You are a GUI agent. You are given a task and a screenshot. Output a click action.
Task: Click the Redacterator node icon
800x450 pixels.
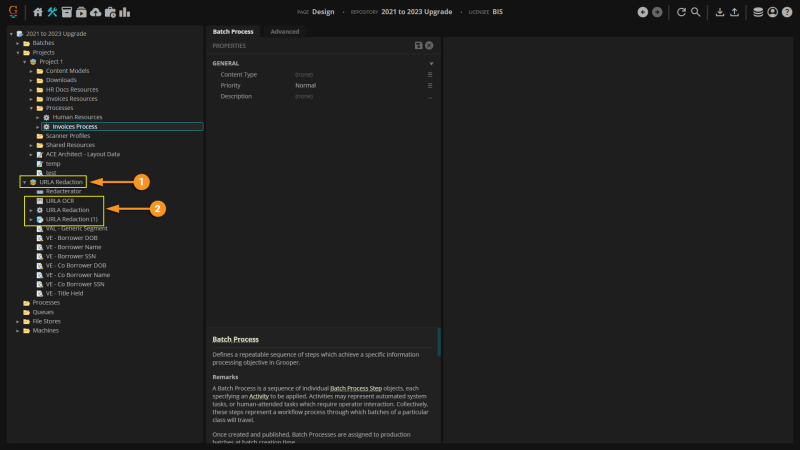click(40, 192)
